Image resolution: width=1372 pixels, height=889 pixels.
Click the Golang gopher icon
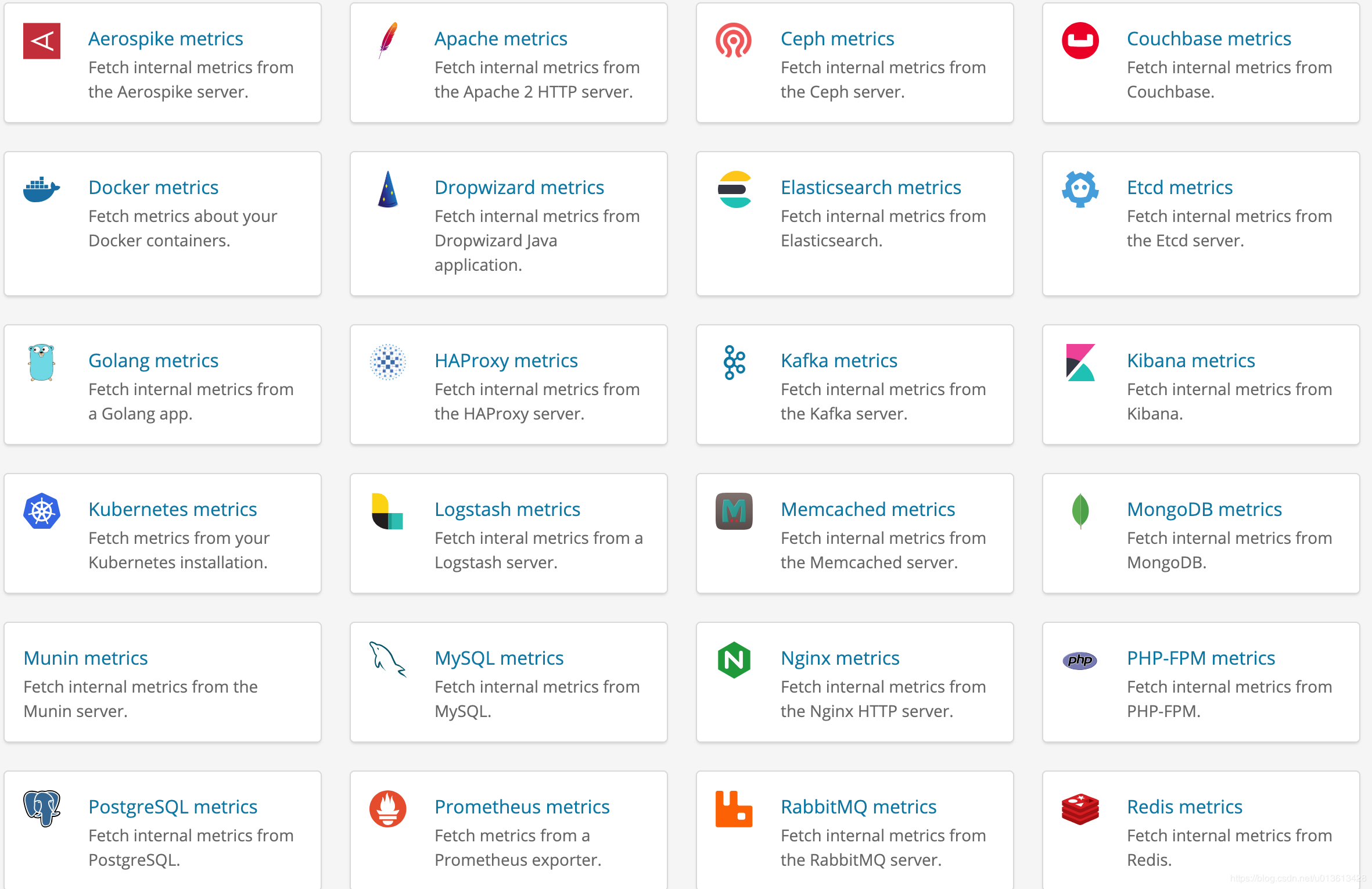[x=42, y=363]
